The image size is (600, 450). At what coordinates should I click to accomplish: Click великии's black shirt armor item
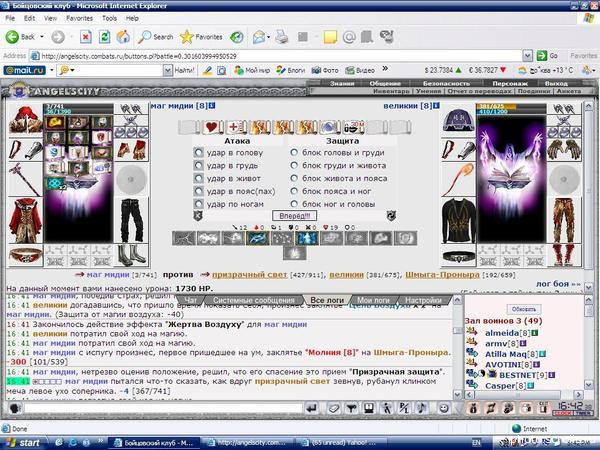point(458,220)
